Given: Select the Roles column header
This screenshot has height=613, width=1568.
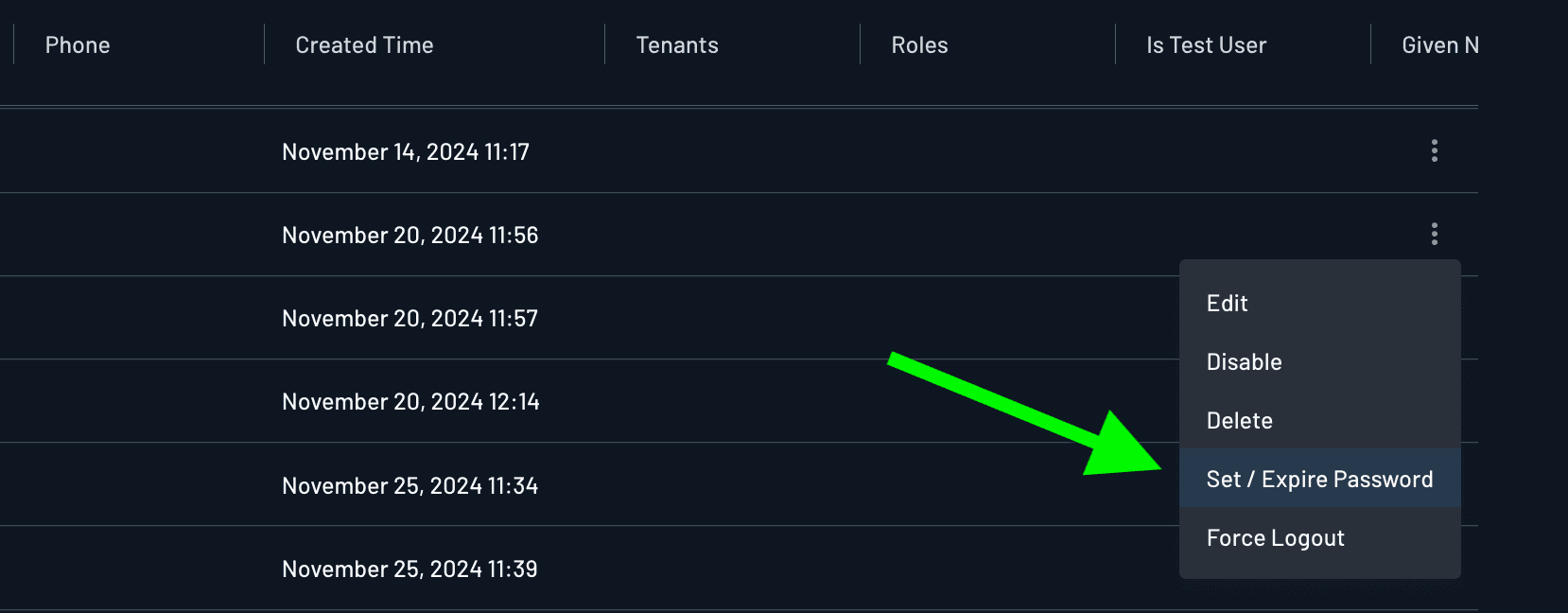Looking at the screenshot, I should (919, 45).
